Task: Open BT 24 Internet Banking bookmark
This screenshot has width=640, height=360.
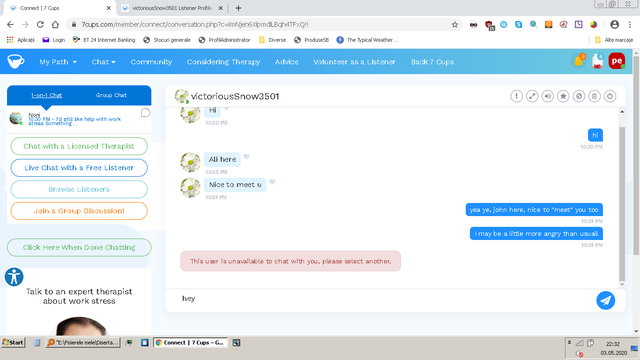Action: tap(104, 40)
